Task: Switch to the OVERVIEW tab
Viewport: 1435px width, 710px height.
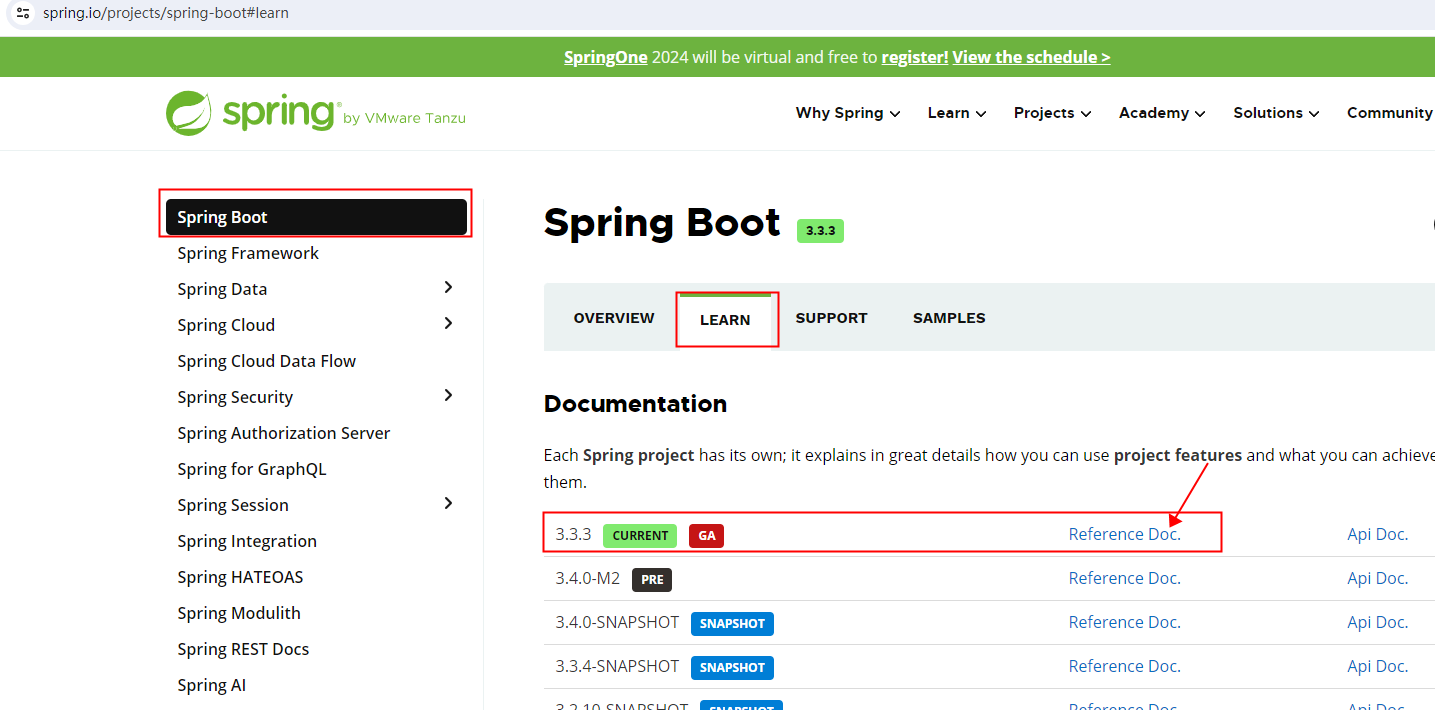Action: [614, 318]
